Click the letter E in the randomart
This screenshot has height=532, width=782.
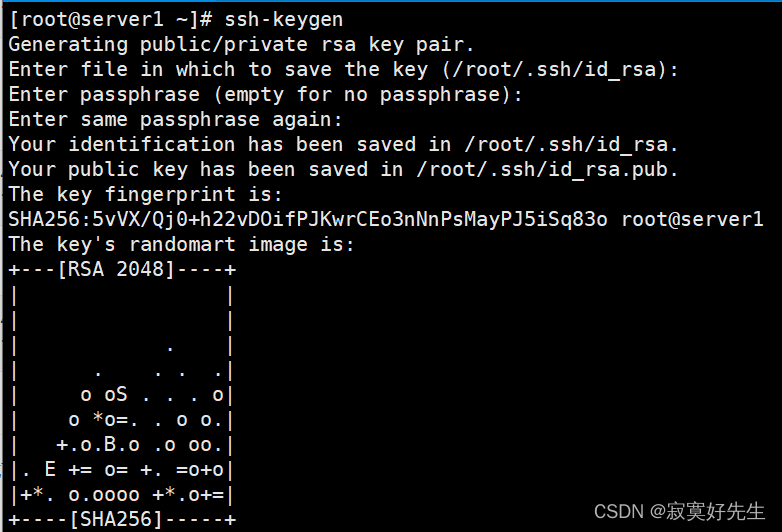point(50,469)
